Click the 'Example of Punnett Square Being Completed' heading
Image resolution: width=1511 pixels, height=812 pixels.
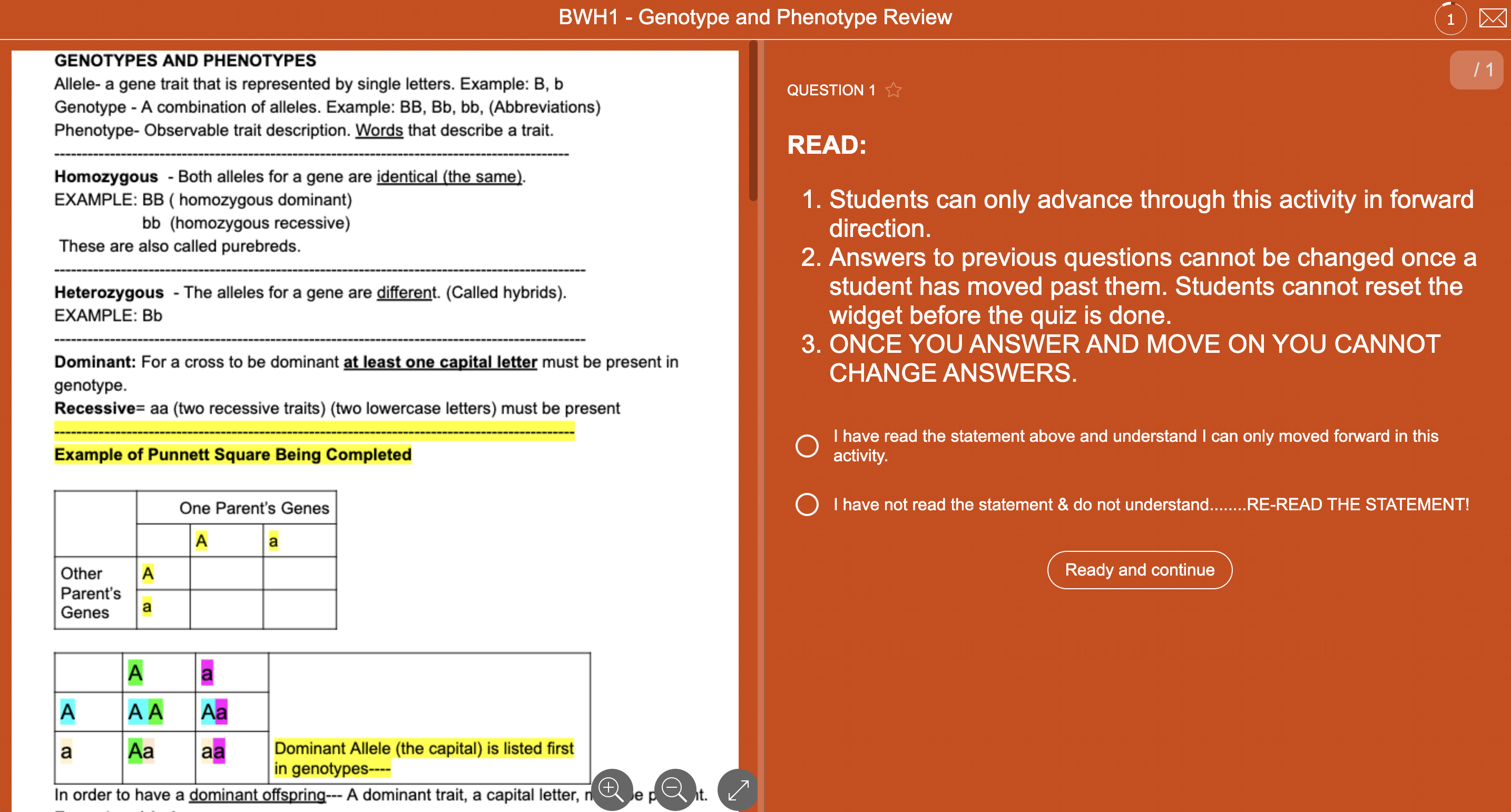pos(233,454)
